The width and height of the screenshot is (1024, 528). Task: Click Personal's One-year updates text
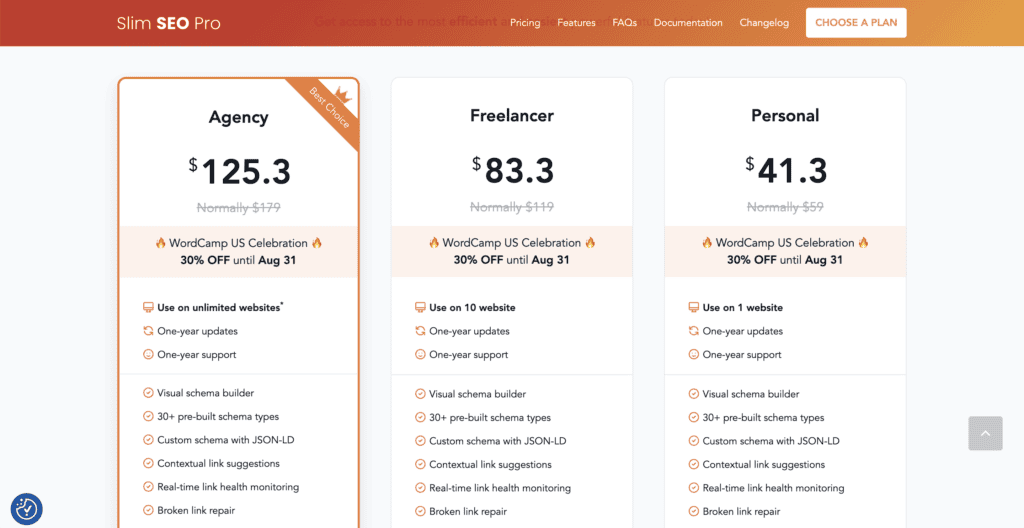743,331
